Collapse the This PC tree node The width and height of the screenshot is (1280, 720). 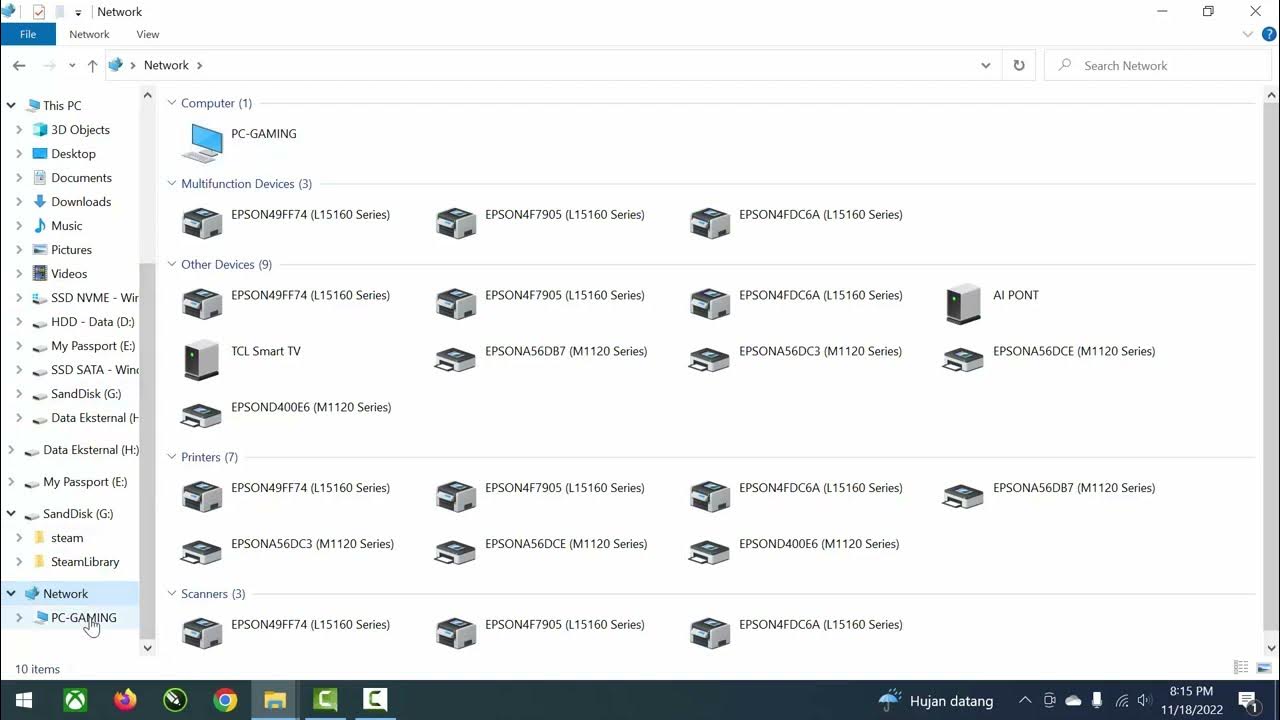pyautogui.click(x=11, y=105)
